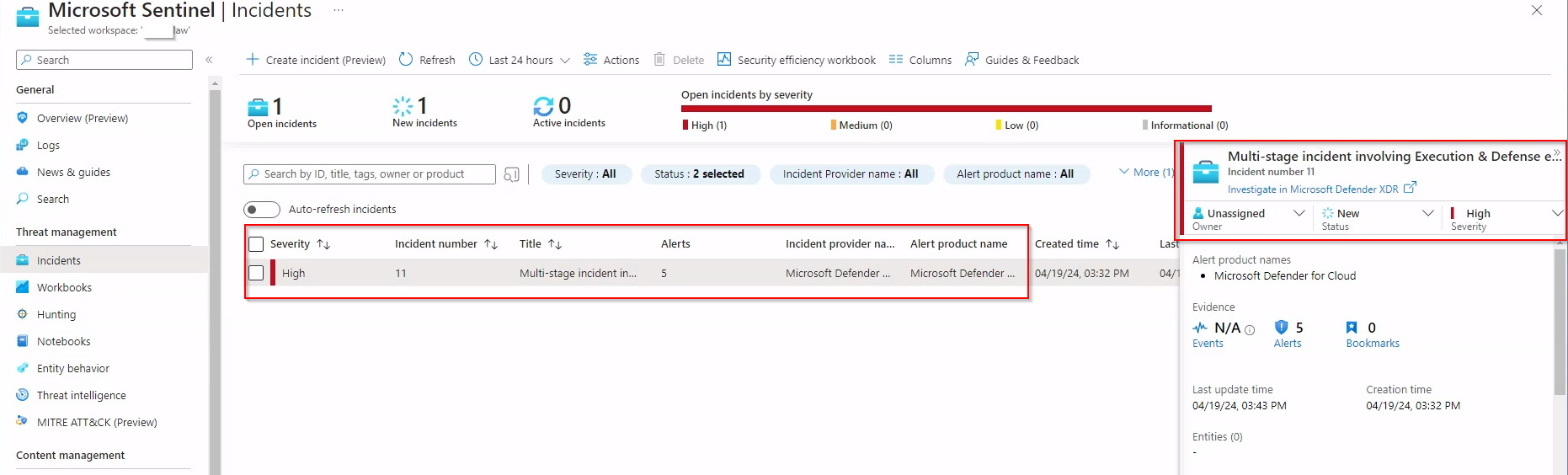Collapse the left navigation pane chevron

point(209,60)
